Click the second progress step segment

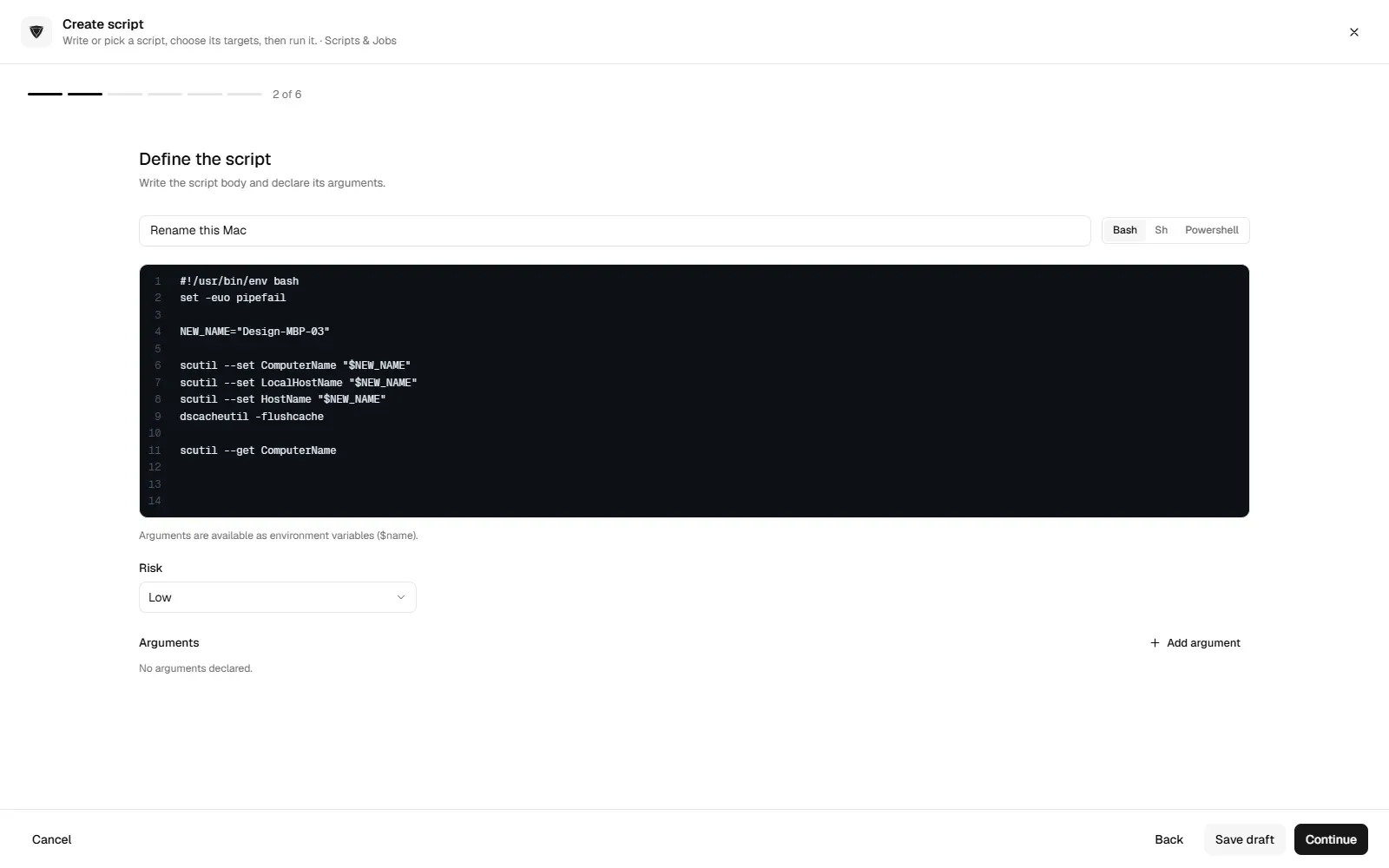(85, 94)
